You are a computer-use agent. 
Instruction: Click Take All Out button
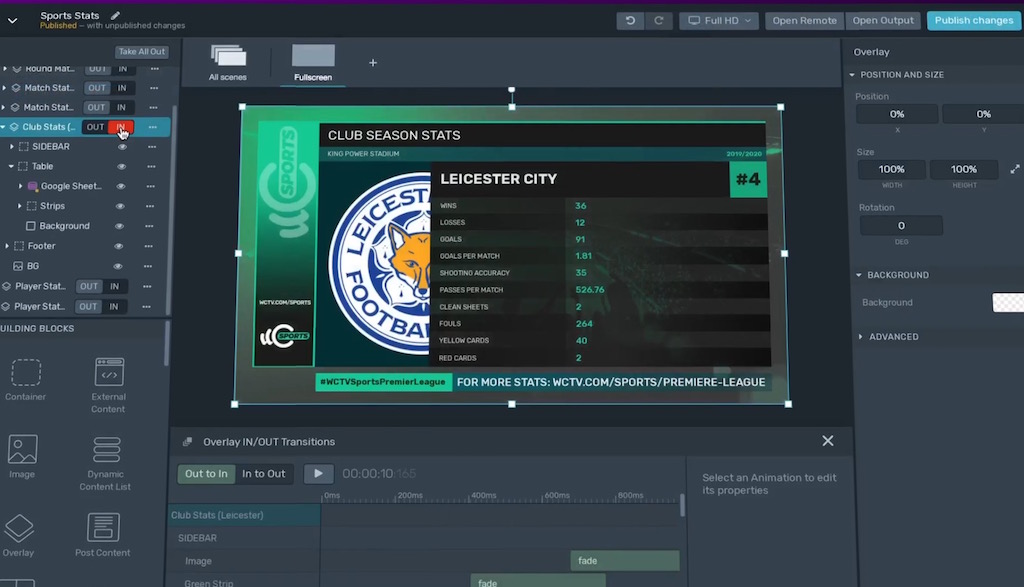142,52
